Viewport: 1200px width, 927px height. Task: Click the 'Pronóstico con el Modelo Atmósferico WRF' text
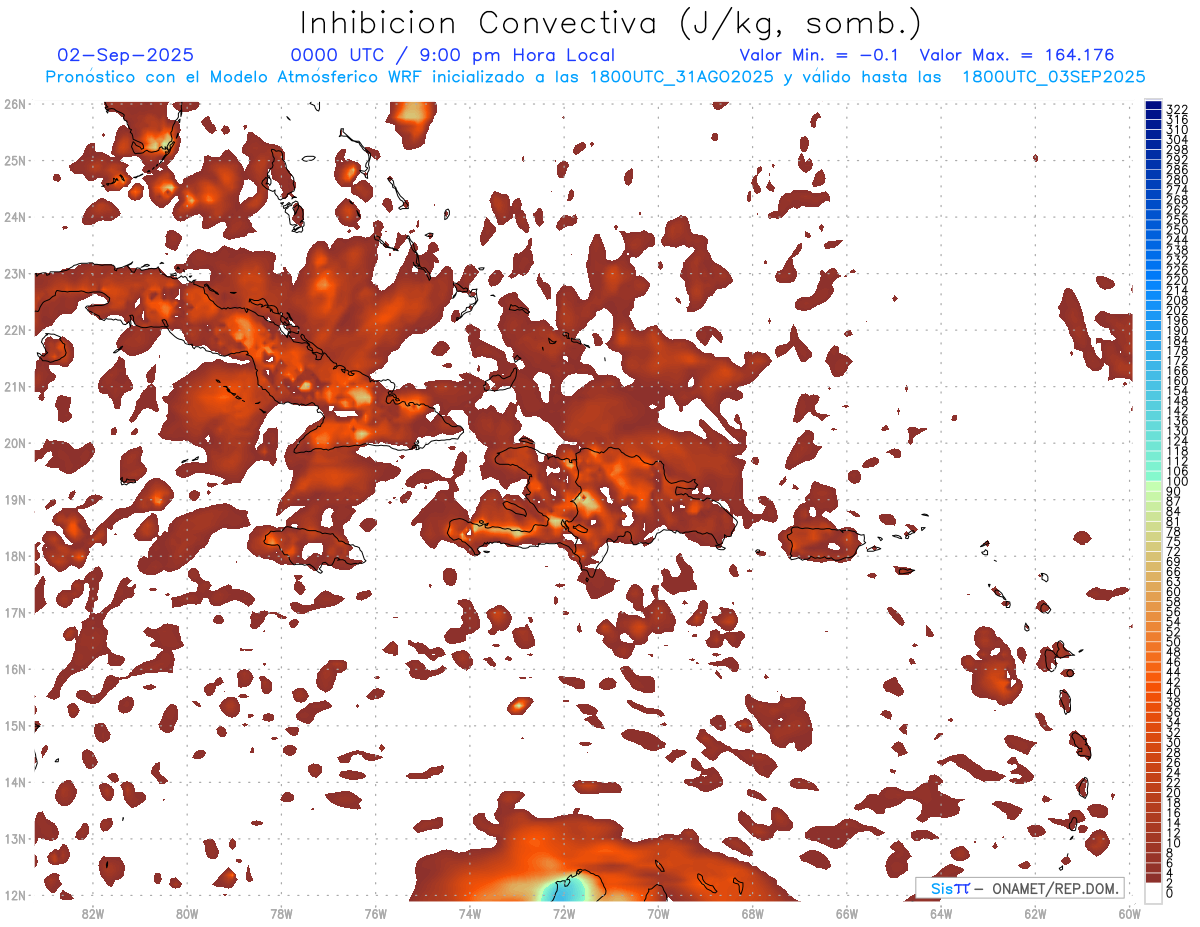coord(235,77)
